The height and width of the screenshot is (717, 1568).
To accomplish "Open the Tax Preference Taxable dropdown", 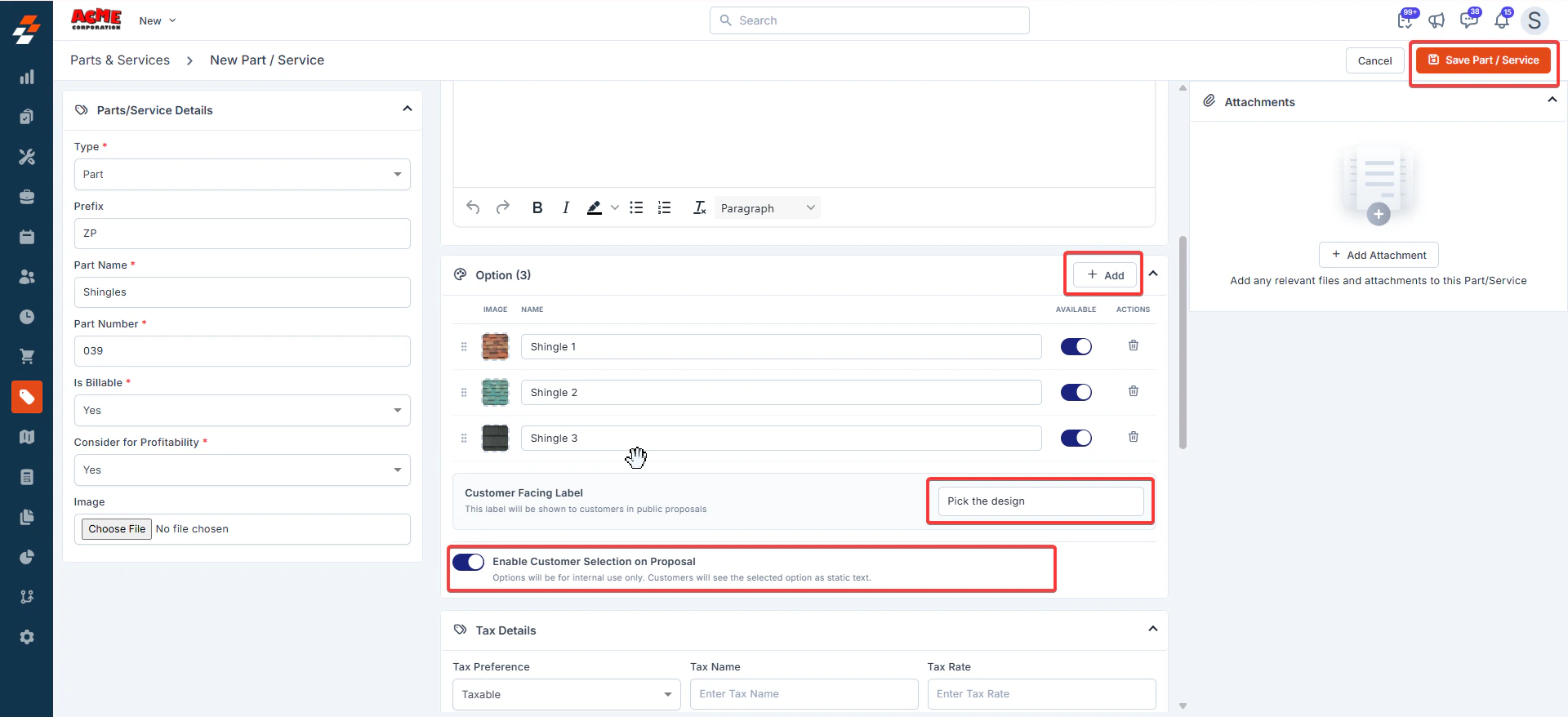I will [x=566, y=694].
